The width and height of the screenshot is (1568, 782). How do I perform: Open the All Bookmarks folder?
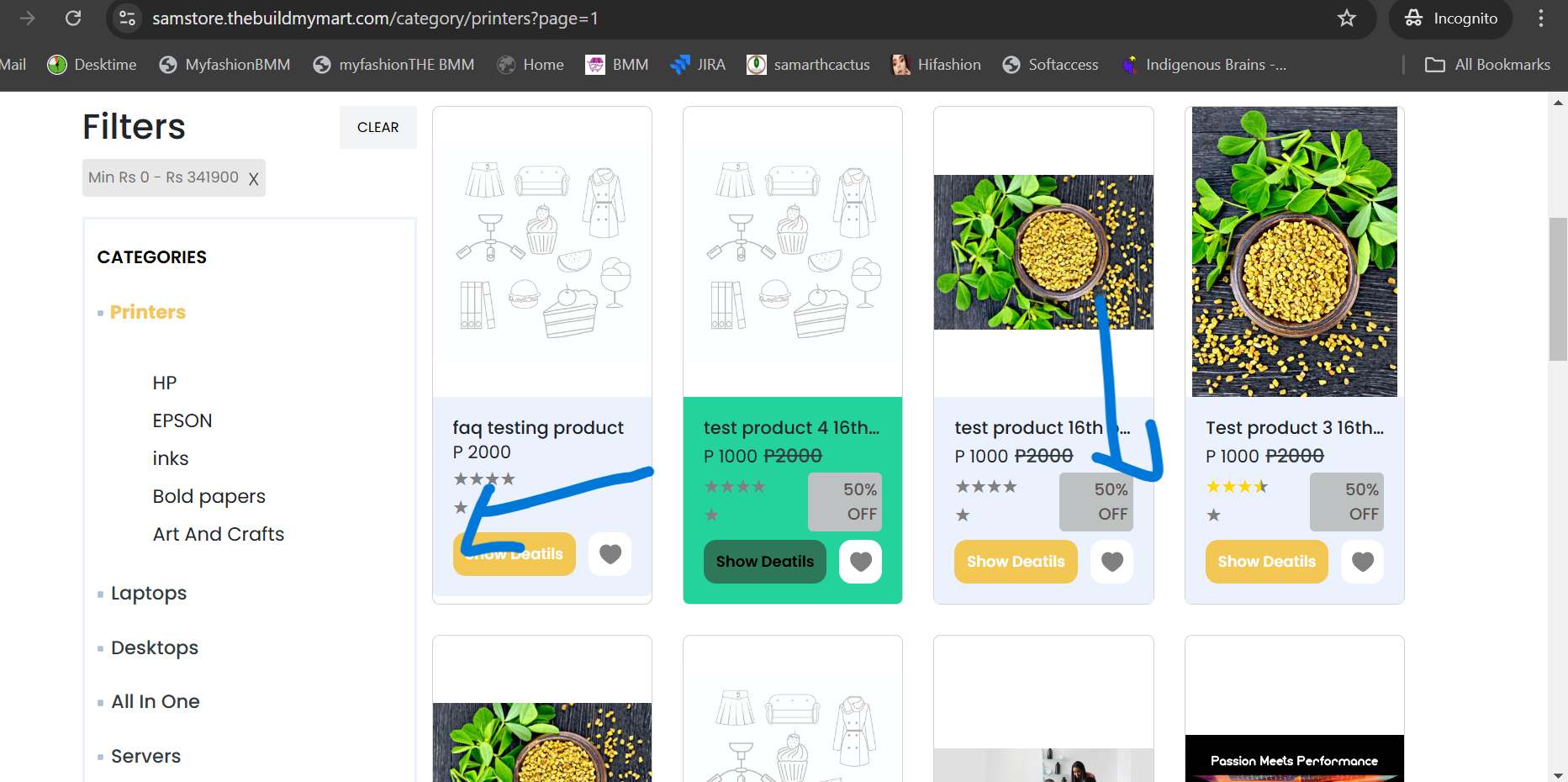pos(1487,65)
